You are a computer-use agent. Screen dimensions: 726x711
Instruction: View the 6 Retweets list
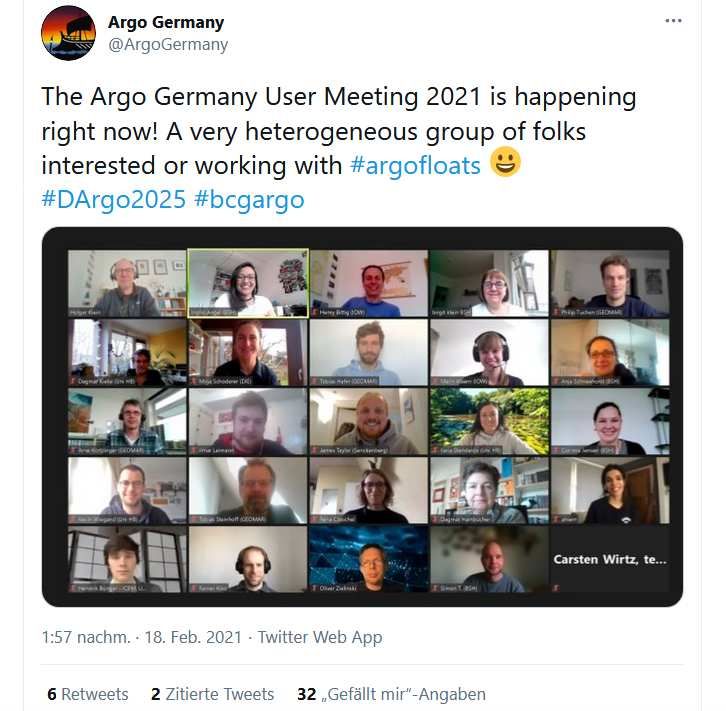(x=88, y=694)
